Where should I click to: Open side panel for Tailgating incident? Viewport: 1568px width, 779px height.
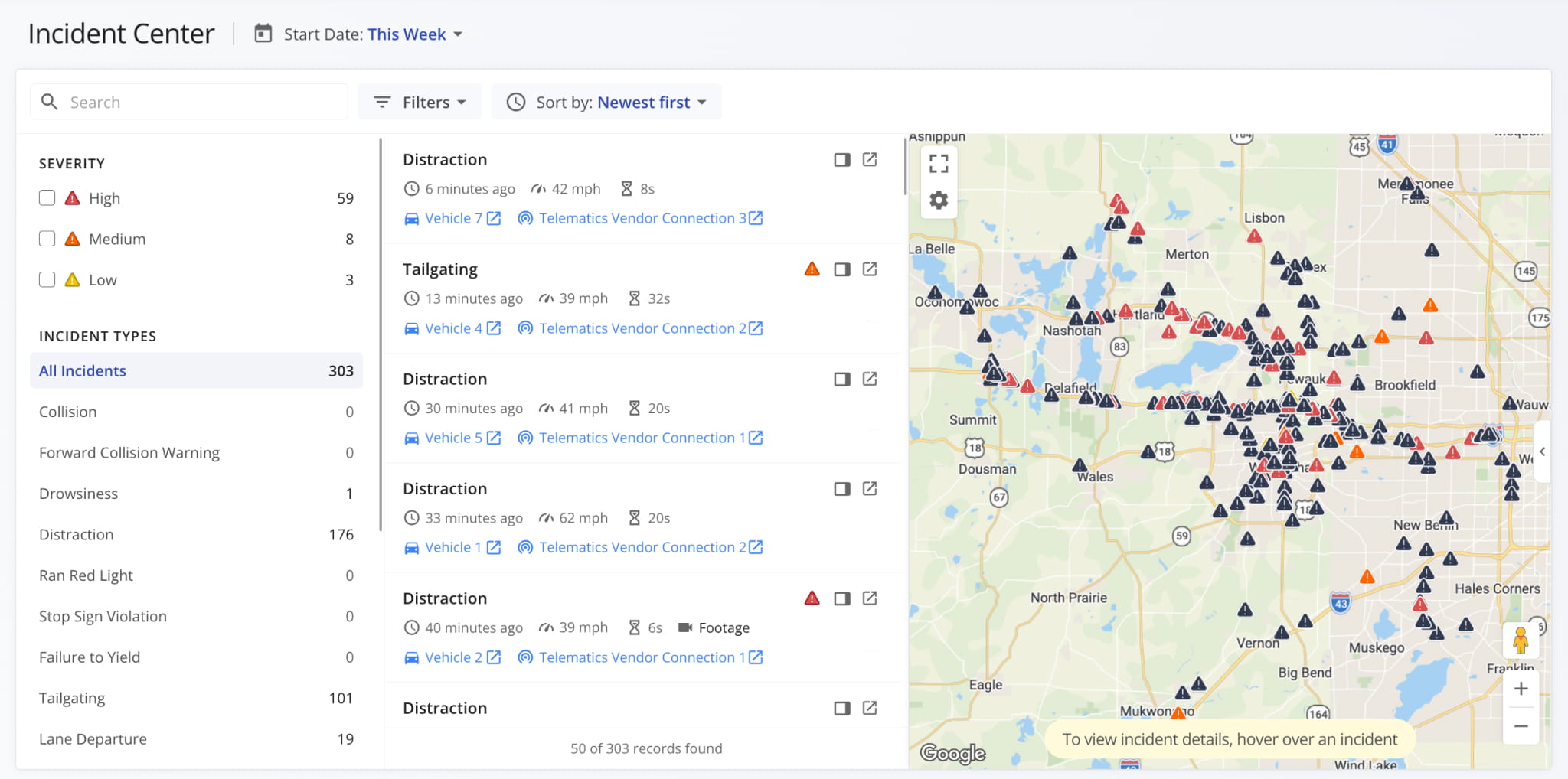(842, 269)
